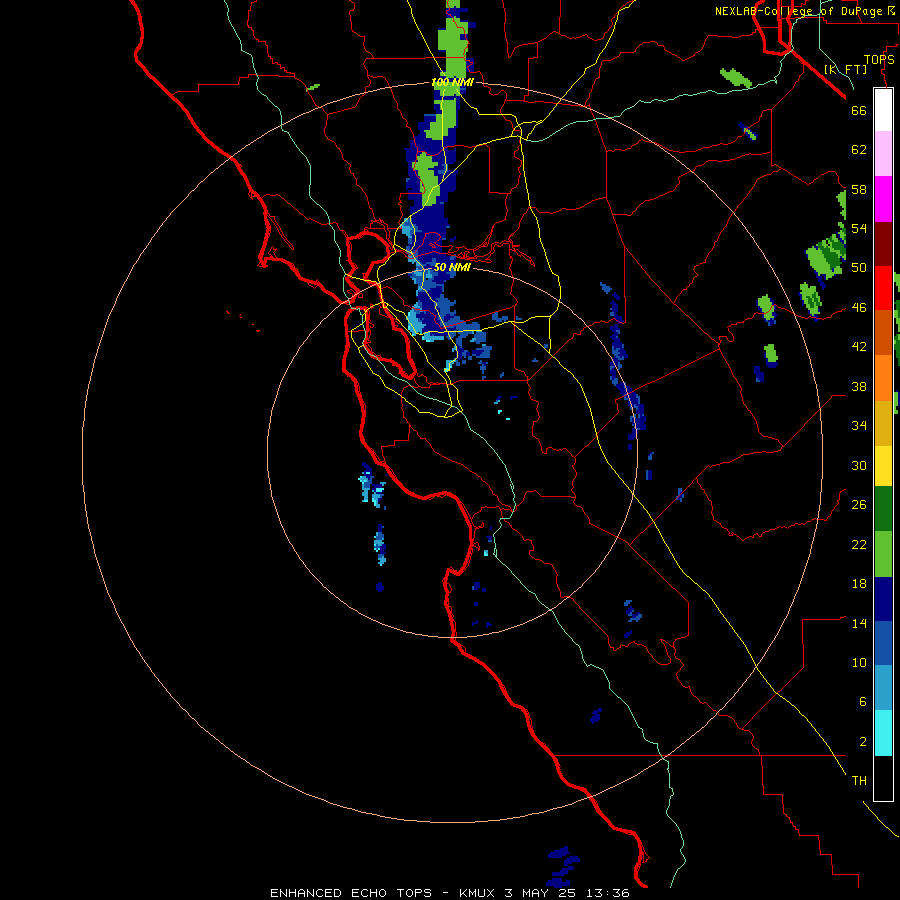
Task: Select the light pink legend color swatch
Action: [883, 154]
